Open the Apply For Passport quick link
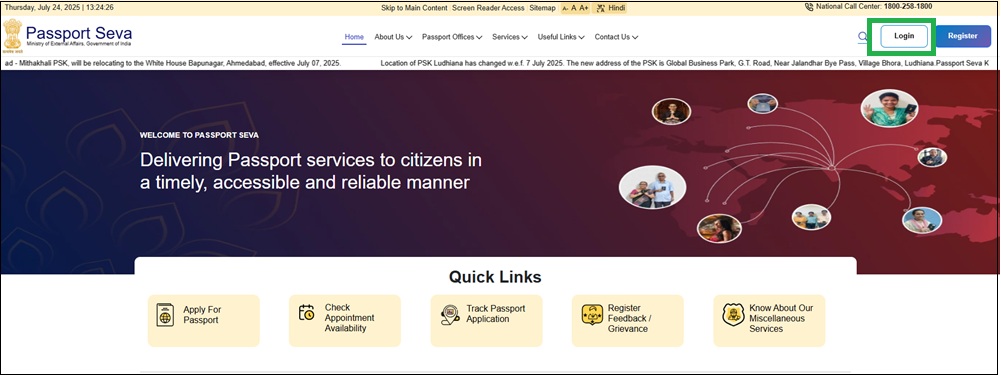This screenshot has width=1001, height=377. click(x=204, y=320)
